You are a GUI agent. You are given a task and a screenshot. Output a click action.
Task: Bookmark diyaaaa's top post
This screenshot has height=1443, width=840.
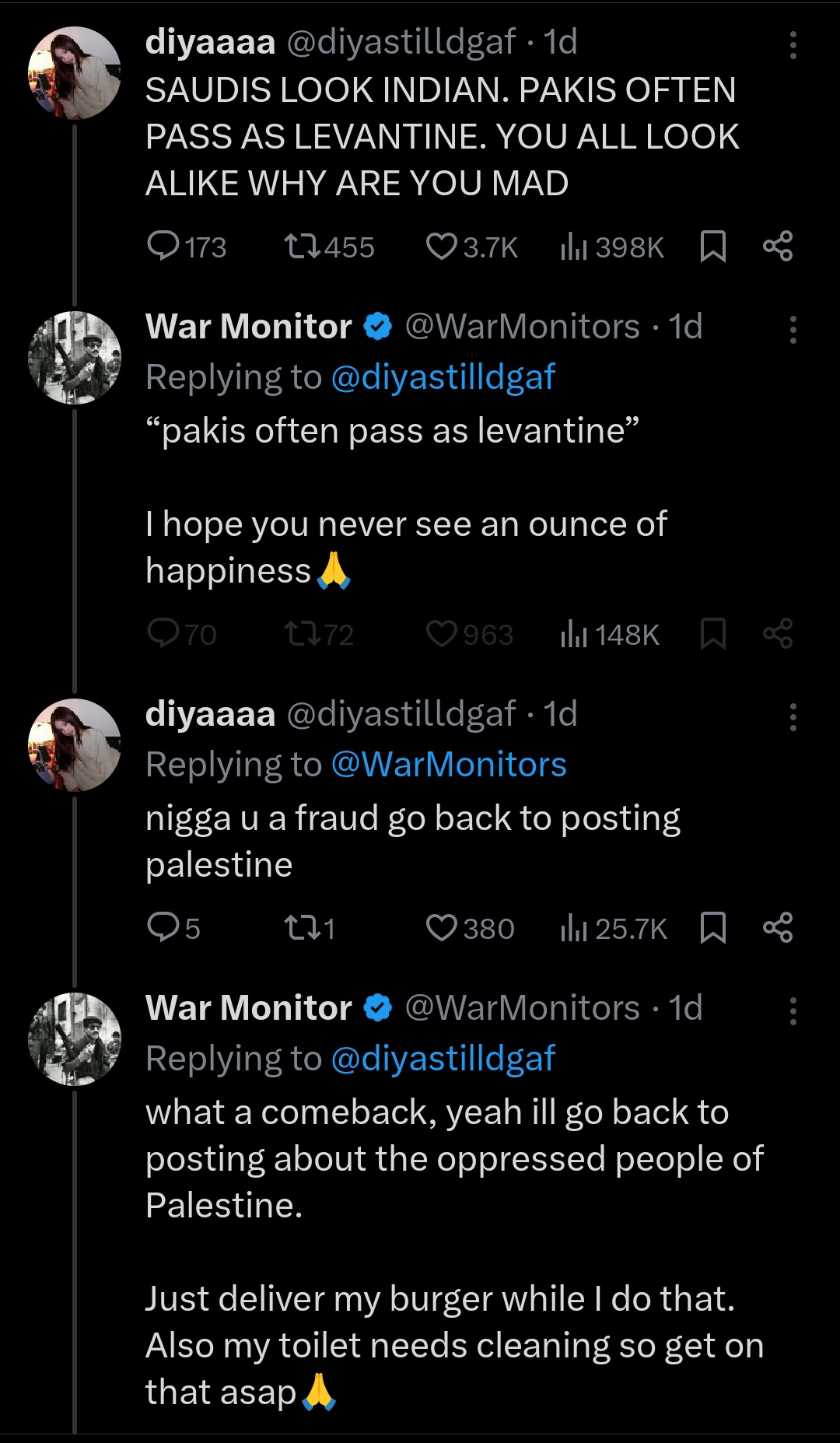point(713,247)
